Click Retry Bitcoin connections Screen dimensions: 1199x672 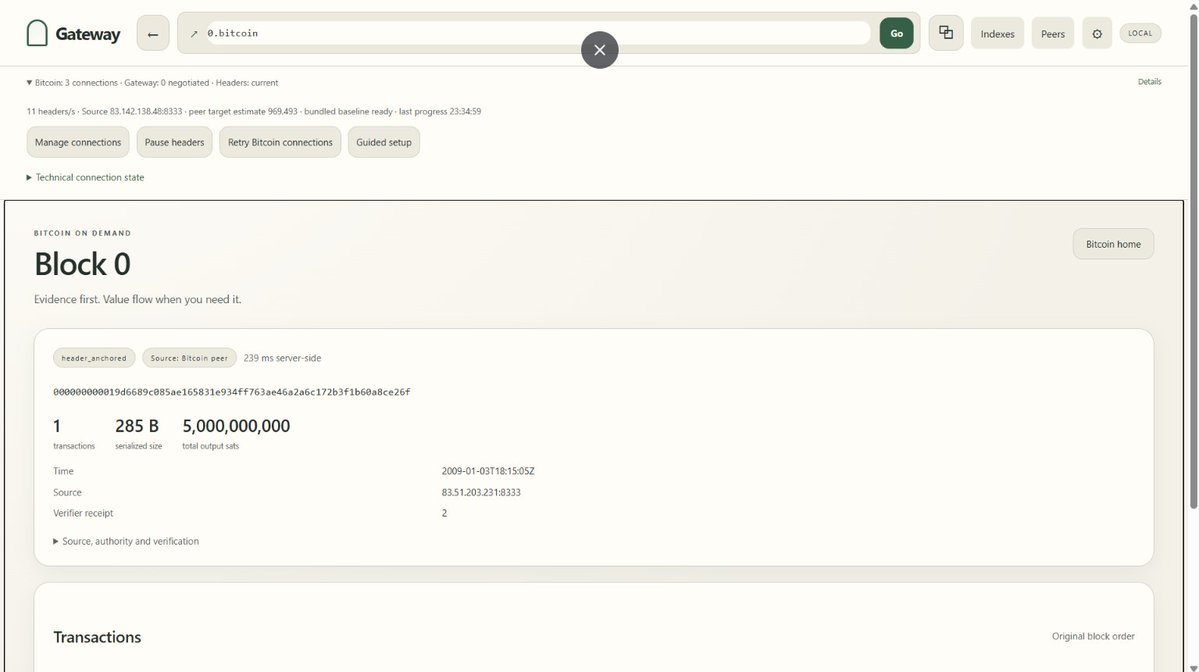pos(280,142)
